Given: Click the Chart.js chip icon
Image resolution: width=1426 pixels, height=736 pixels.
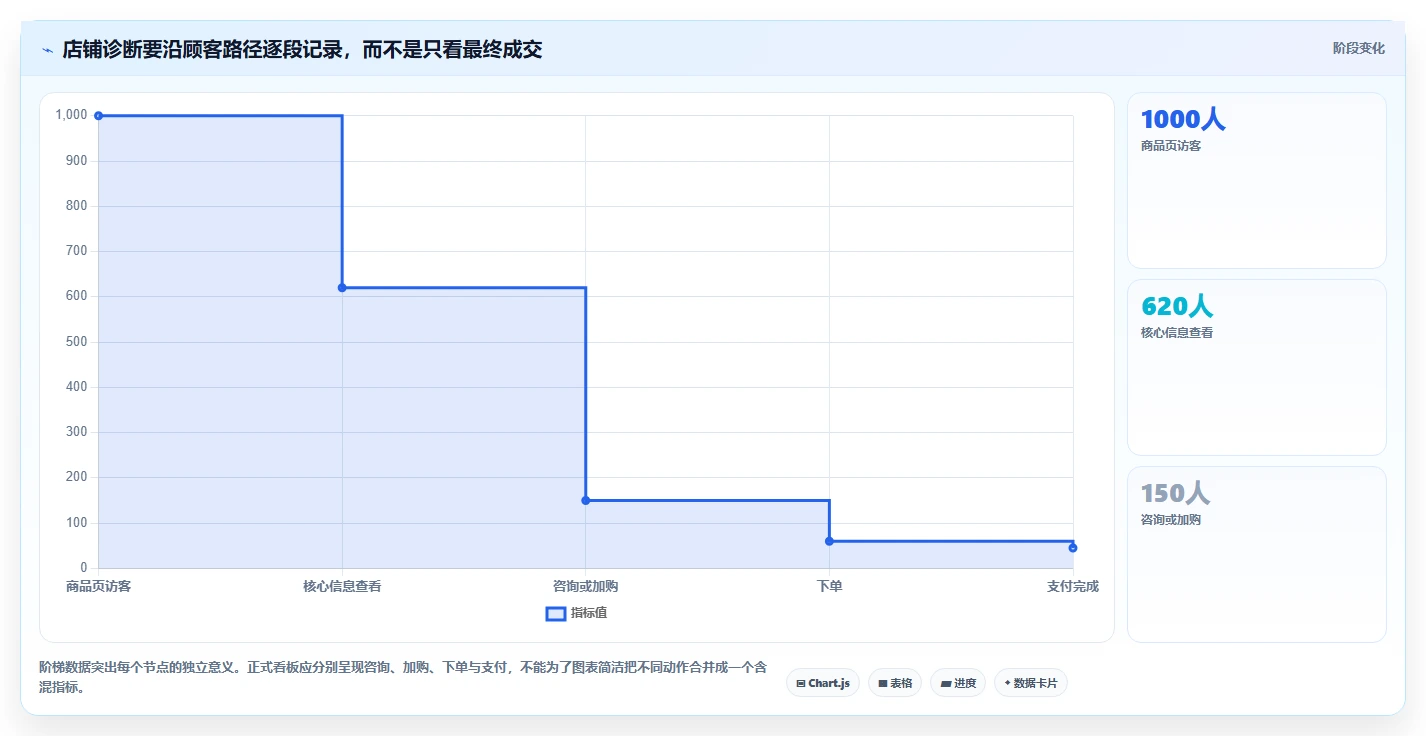Looking at the screenshot, I should (801, 684).
